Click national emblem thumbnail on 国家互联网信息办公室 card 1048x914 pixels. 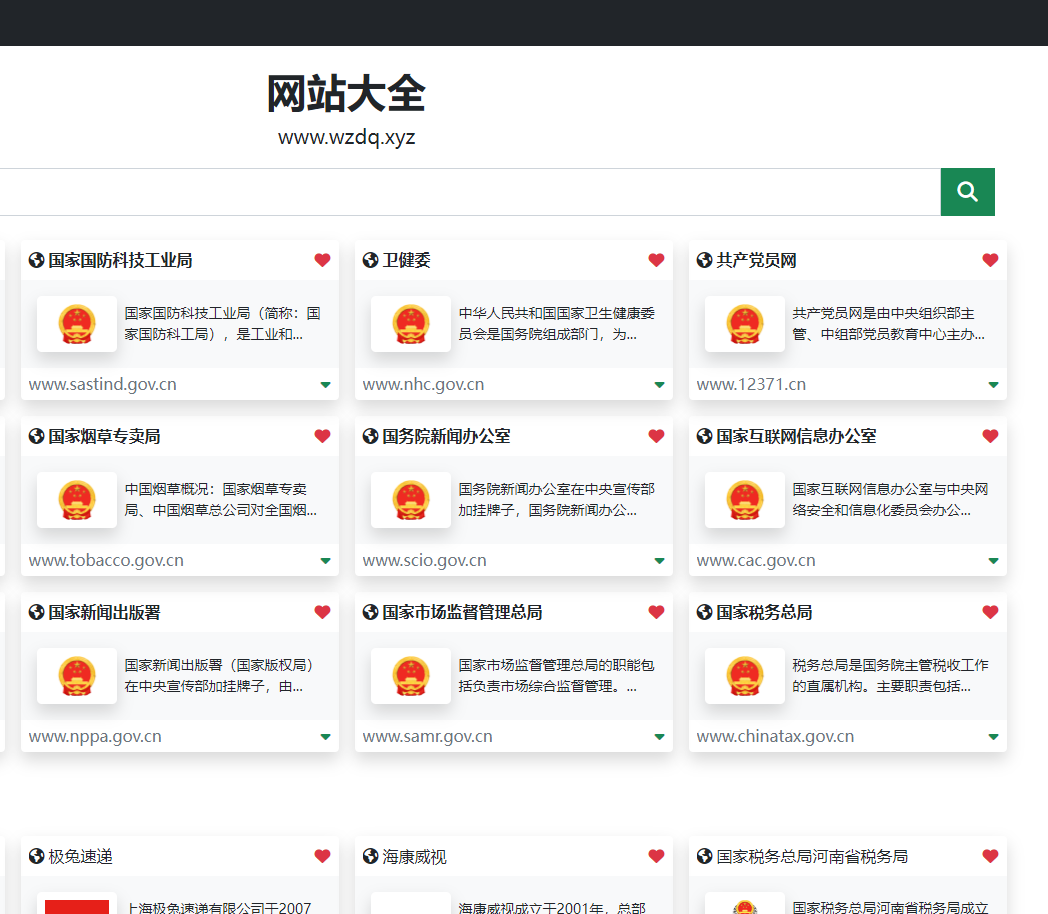pos(745,500)
